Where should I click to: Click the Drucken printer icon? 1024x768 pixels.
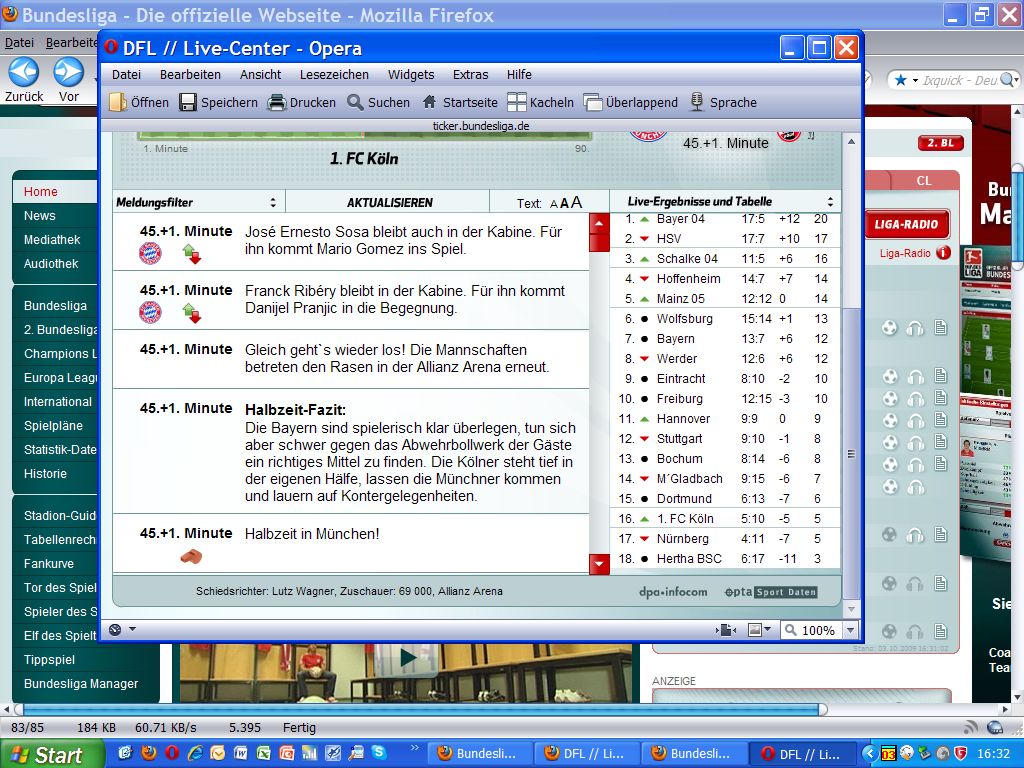pyautogui.click(x=277, y=103)
